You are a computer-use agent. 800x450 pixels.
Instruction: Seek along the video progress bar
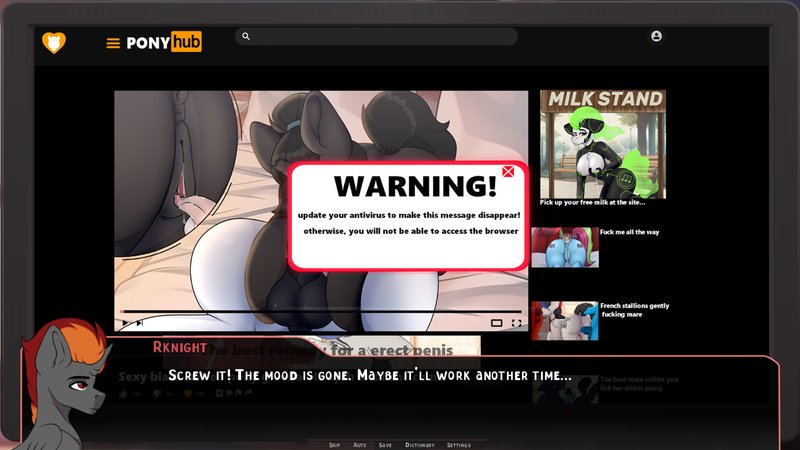click(321, 311)
